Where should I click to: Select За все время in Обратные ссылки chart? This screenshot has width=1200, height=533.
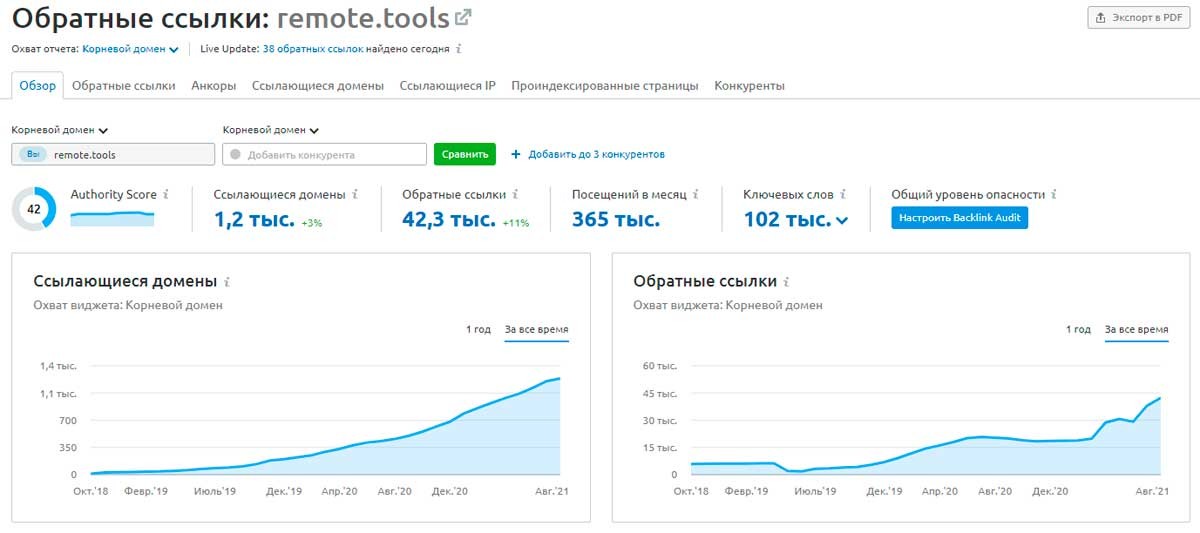(1137, 329)
